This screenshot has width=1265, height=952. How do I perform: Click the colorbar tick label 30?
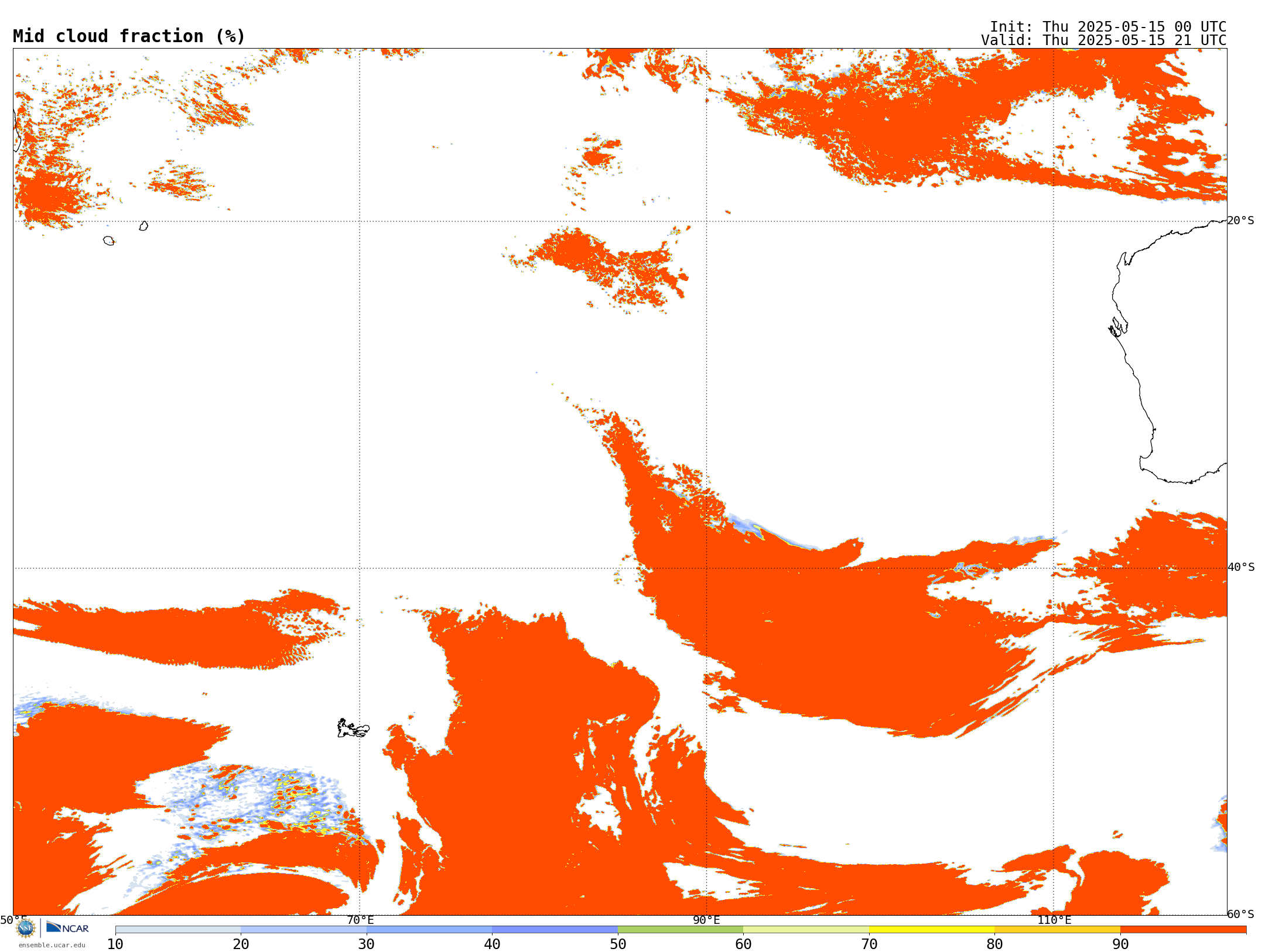[x=367, y=944]
